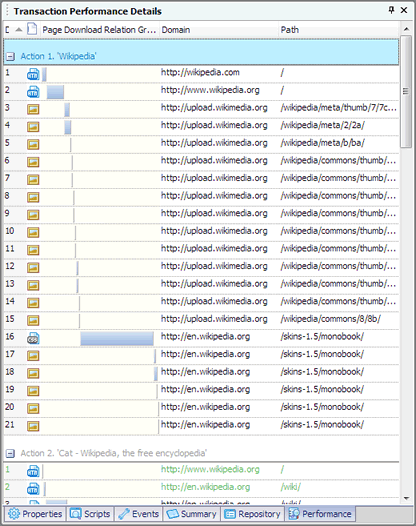Click the vertical scrollbar thumb
The height and width of the screenshot is (526, 416).
click(406, 91)
